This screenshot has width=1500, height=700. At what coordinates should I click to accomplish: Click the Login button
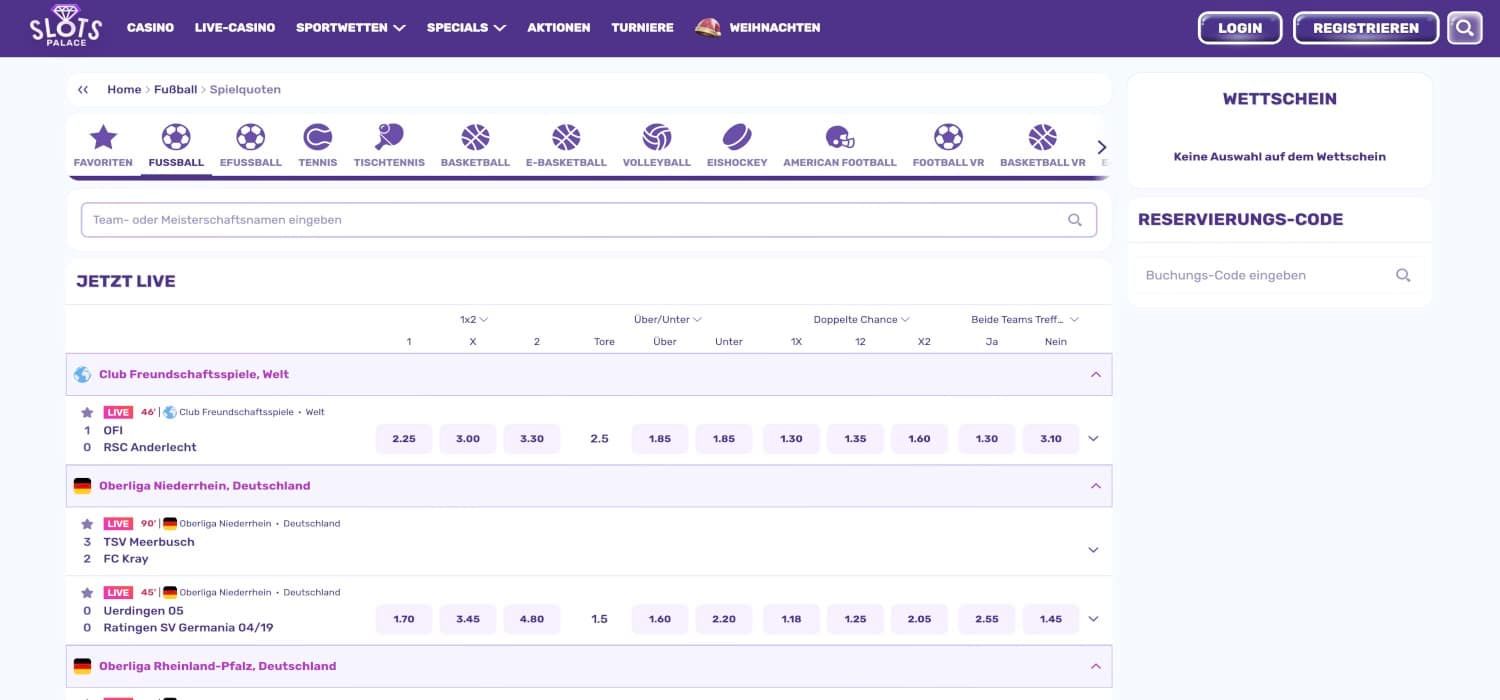[1239, 28]
